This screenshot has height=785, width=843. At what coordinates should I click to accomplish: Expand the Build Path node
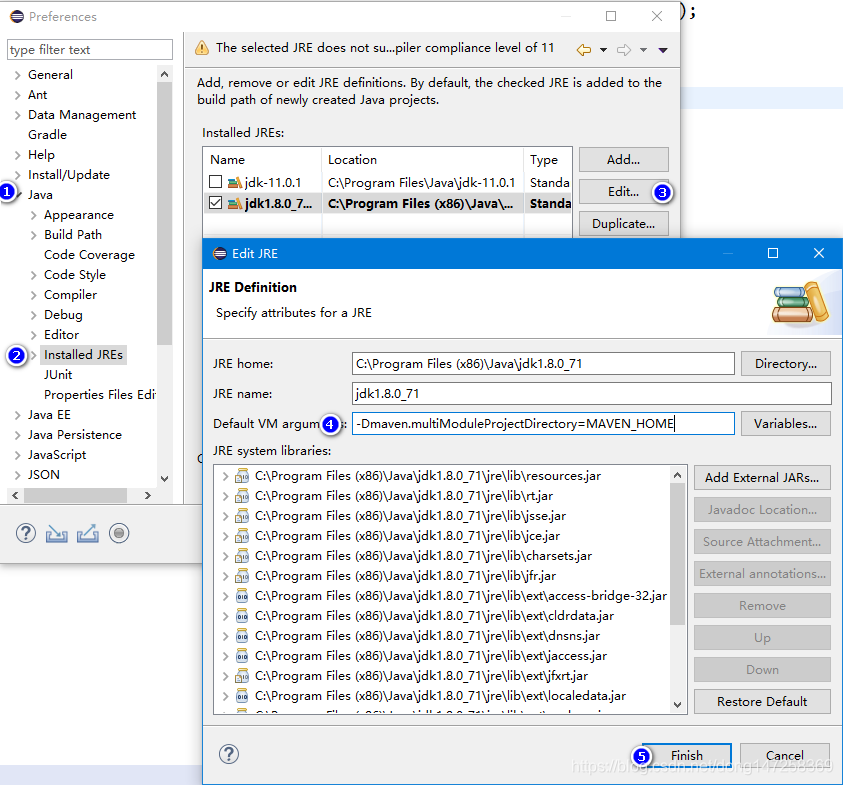click(x=33, y=235)
